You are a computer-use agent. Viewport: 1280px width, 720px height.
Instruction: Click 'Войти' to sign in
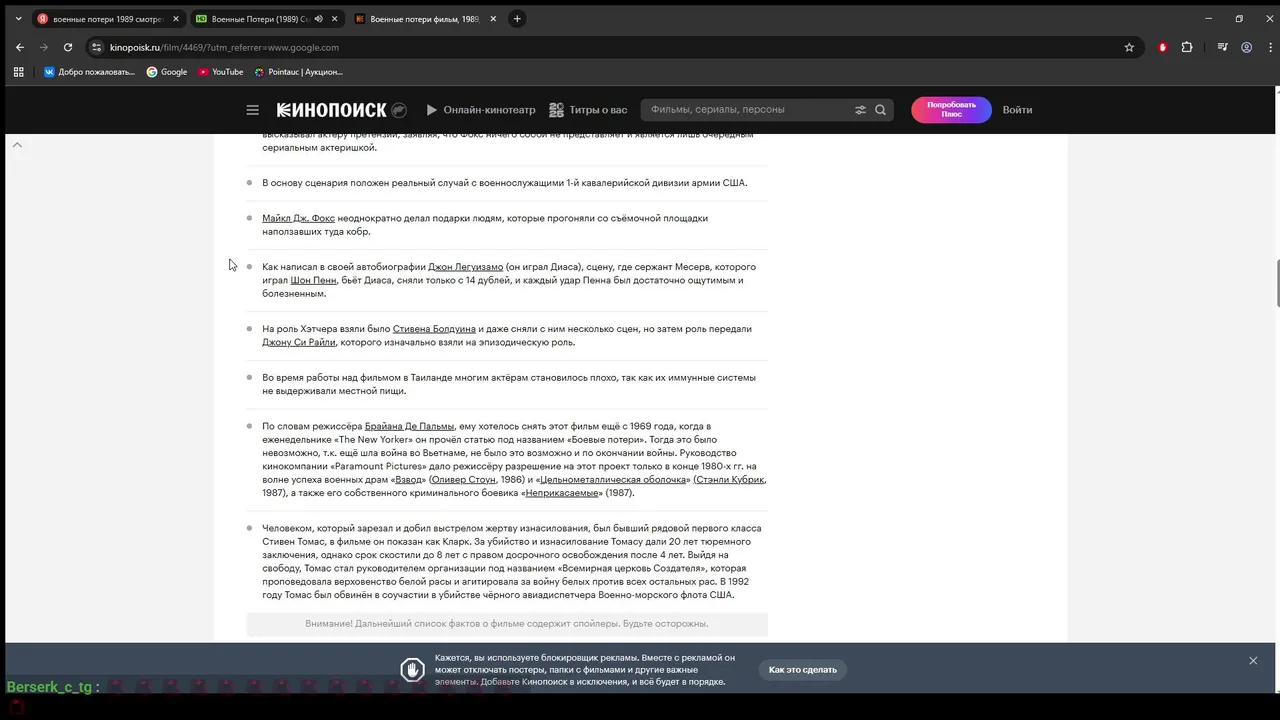coord(1017,110)
